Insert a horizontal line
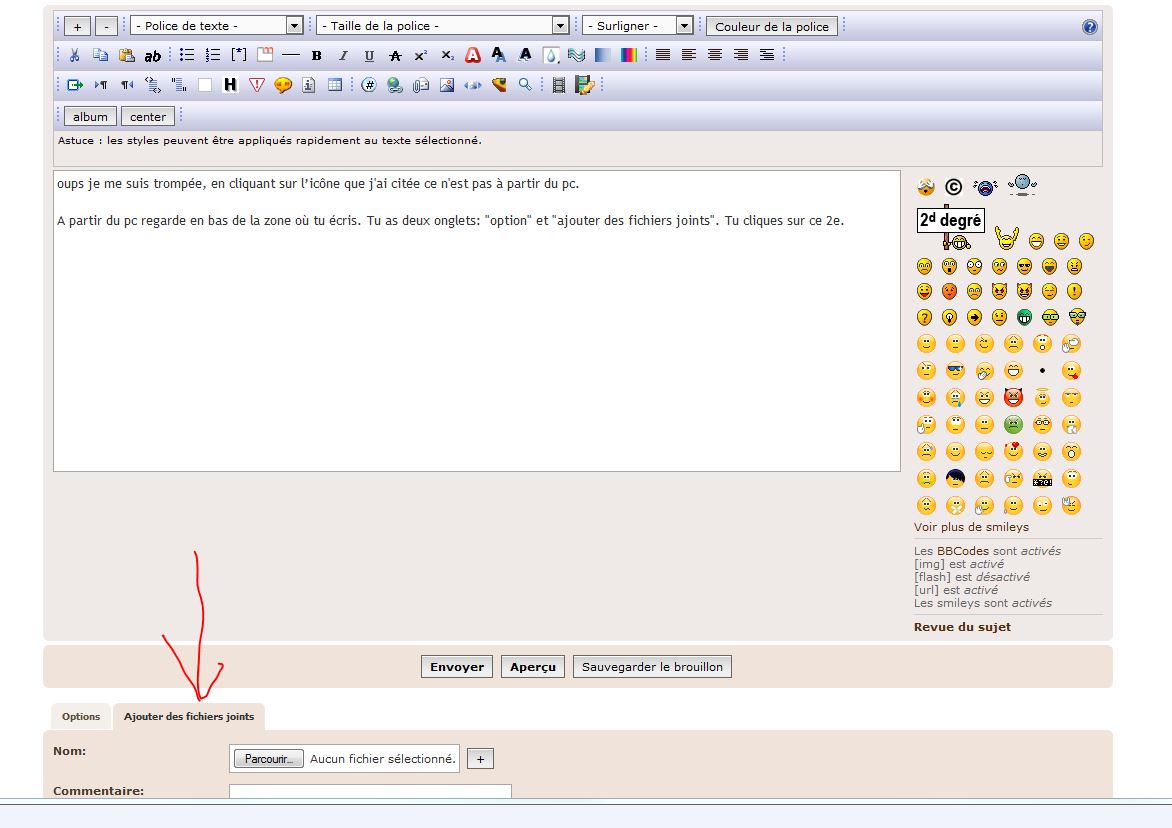 [291, 55]
